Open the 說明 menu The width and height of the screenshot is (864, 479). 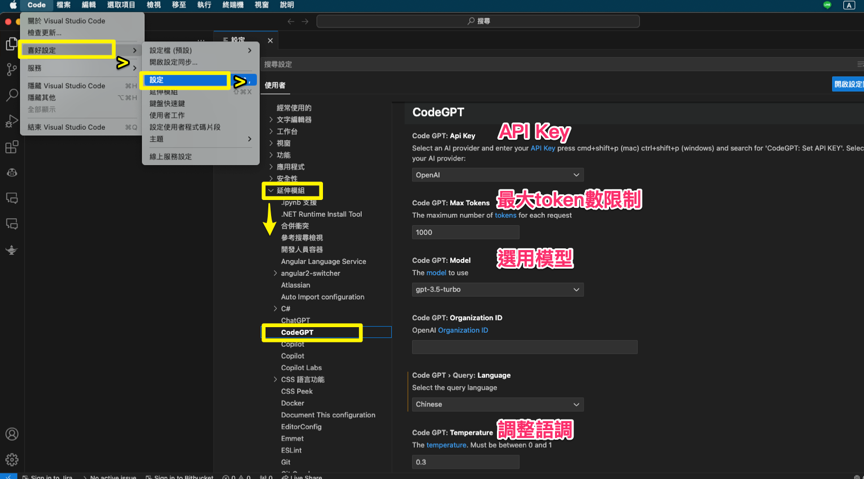[287, 5]
